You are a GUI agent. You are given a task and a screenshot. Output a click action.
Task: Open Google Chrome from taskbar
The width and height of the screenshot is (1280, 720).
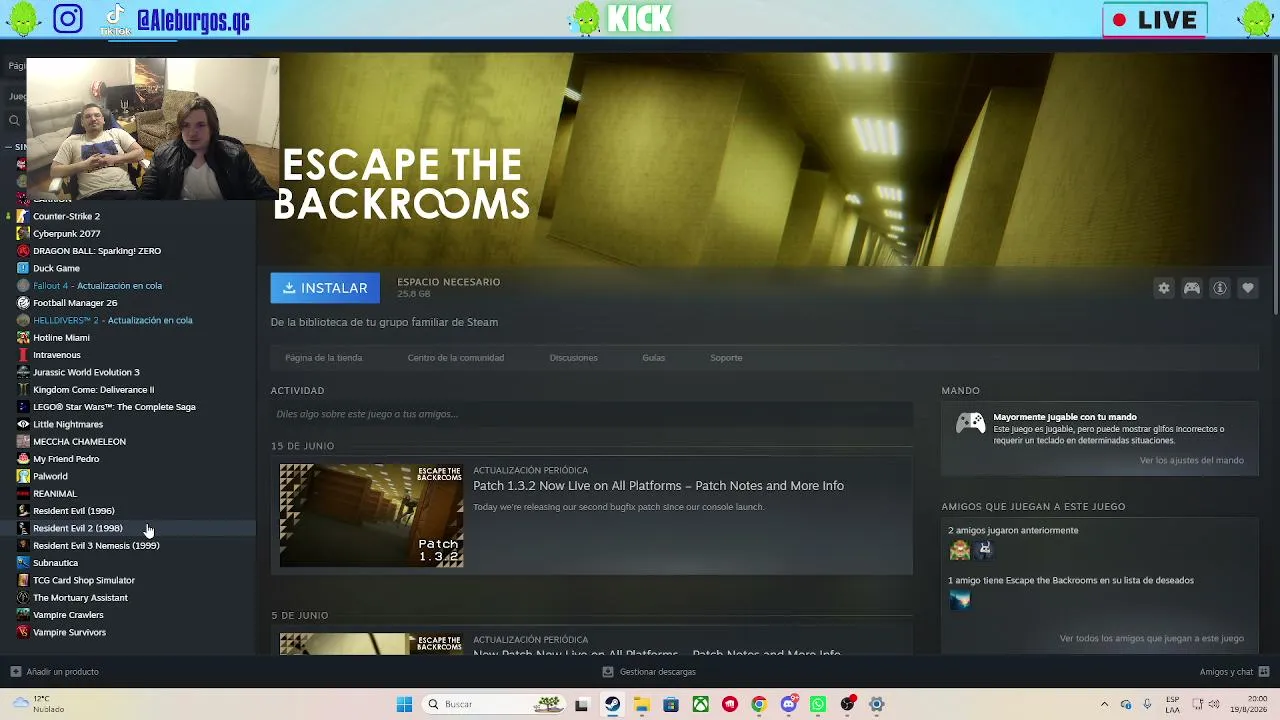(x=759, y=704)
